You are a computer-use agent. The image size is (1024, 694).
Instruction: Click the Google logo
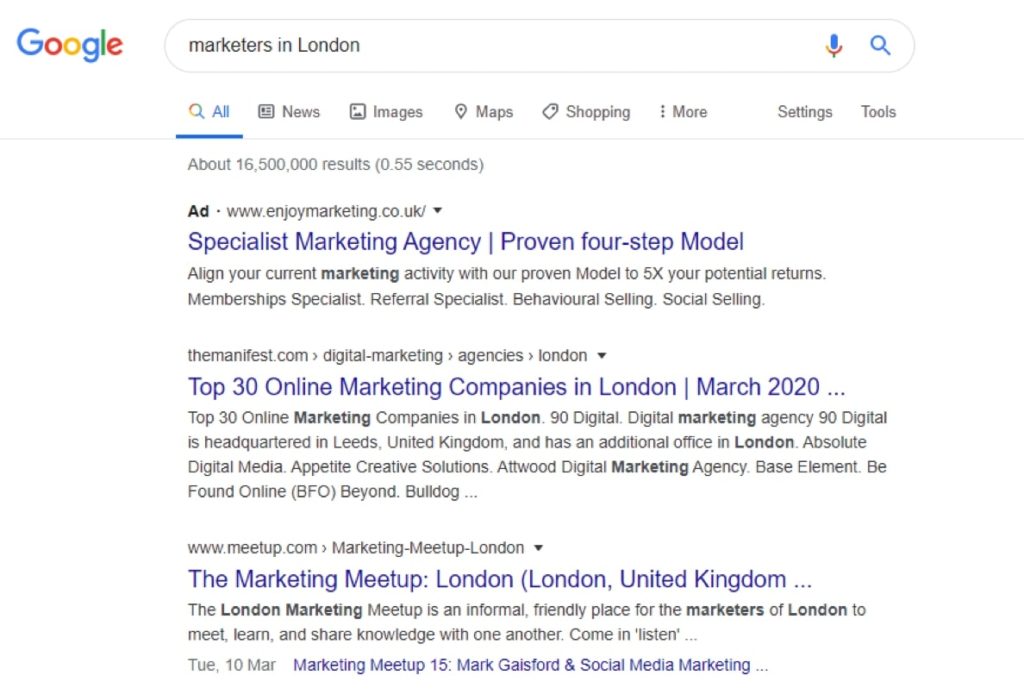point(70,44)
